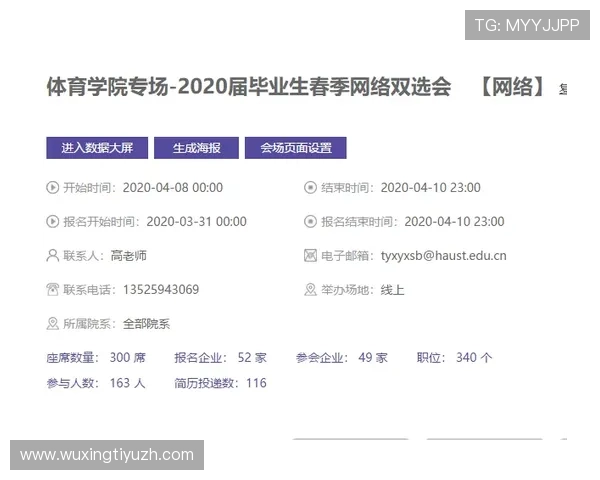Click the play icon beside 报名开始时间
The width and height of the screenshot is (600, 480).
click(52, 222)
